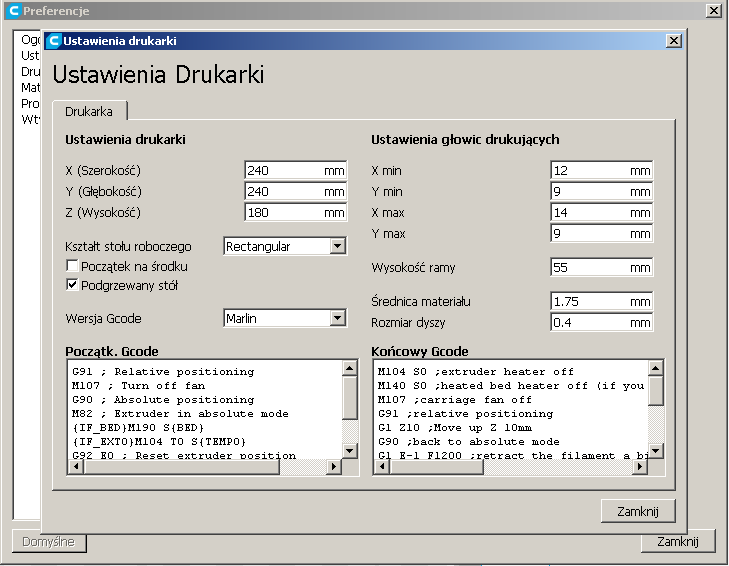729x566 pixels.
Task: Edit the Y min value field
Action: coord(602,191)
